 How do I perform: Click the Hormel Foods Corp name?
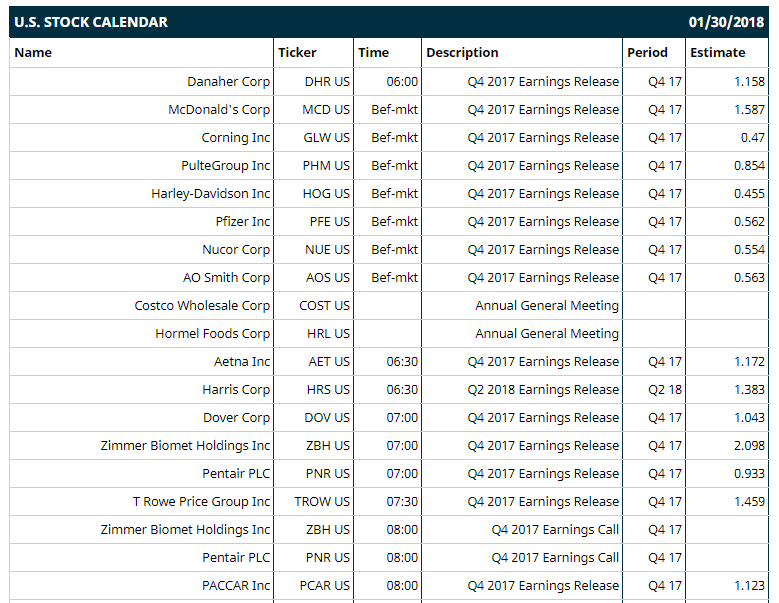[213, 334]
